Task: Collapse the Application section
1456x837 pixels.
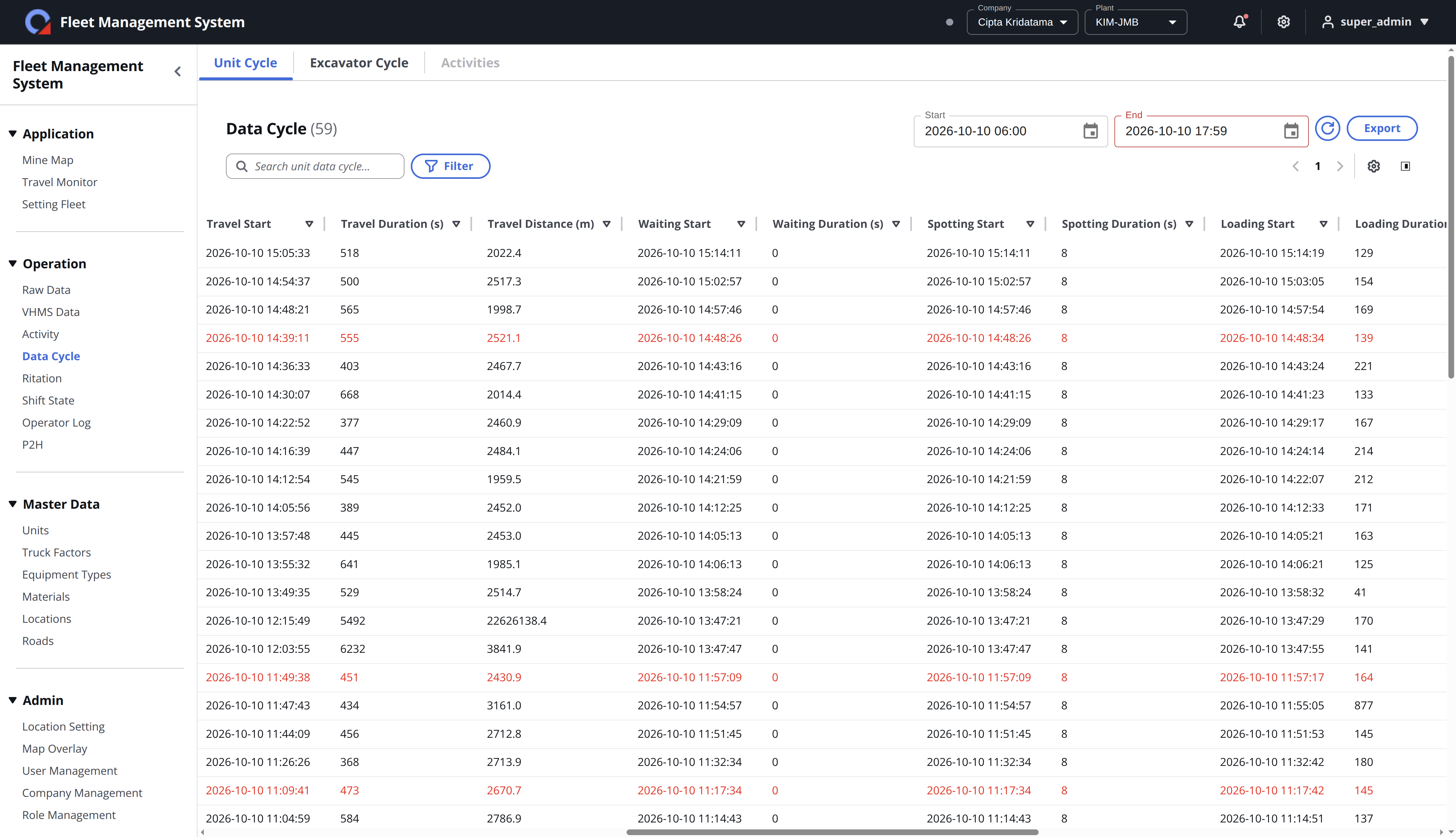Action: coord(13,134)
